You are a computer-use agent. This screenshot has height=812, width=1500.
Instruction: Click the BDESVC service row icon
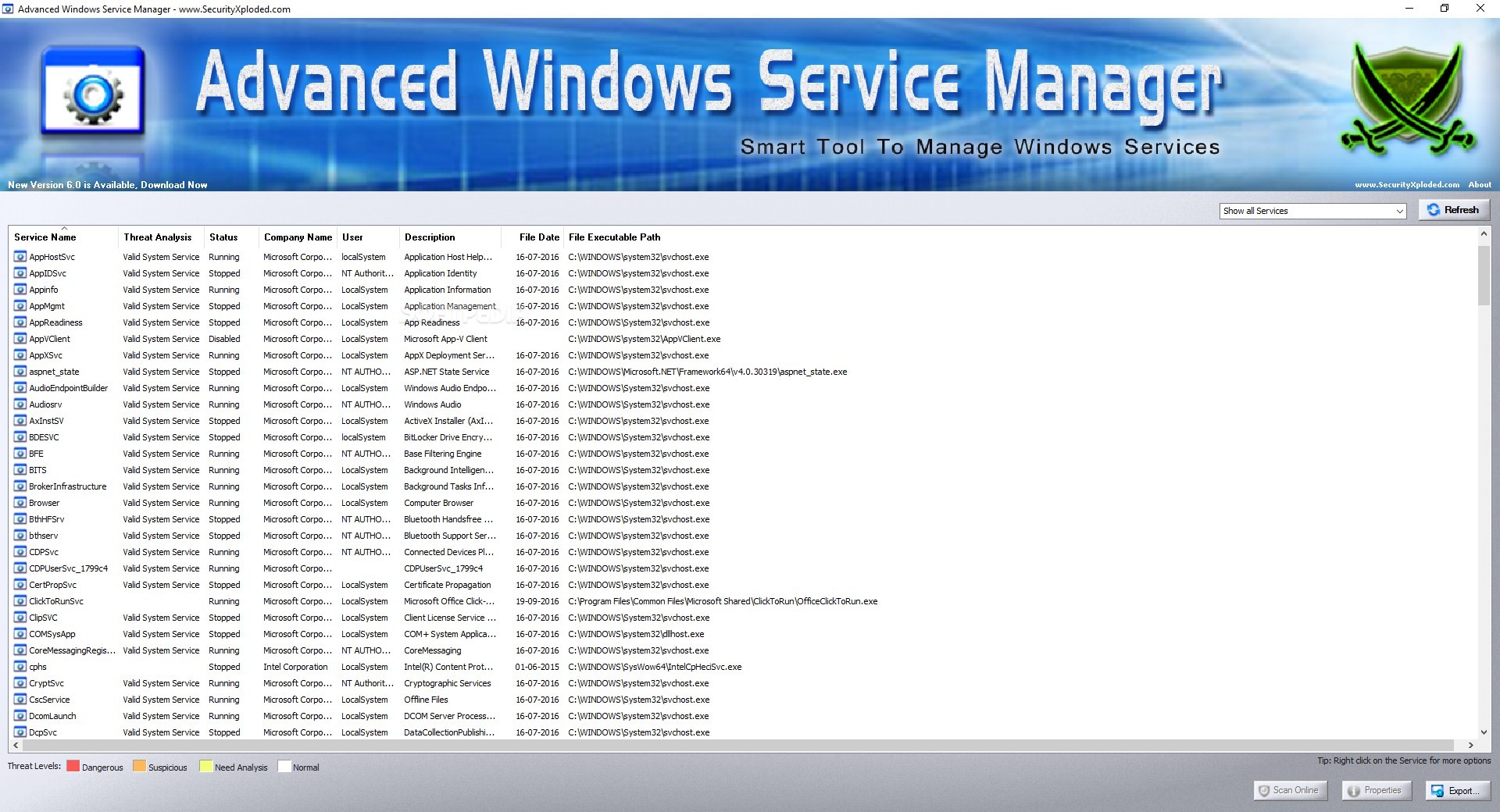coord(20,436)
